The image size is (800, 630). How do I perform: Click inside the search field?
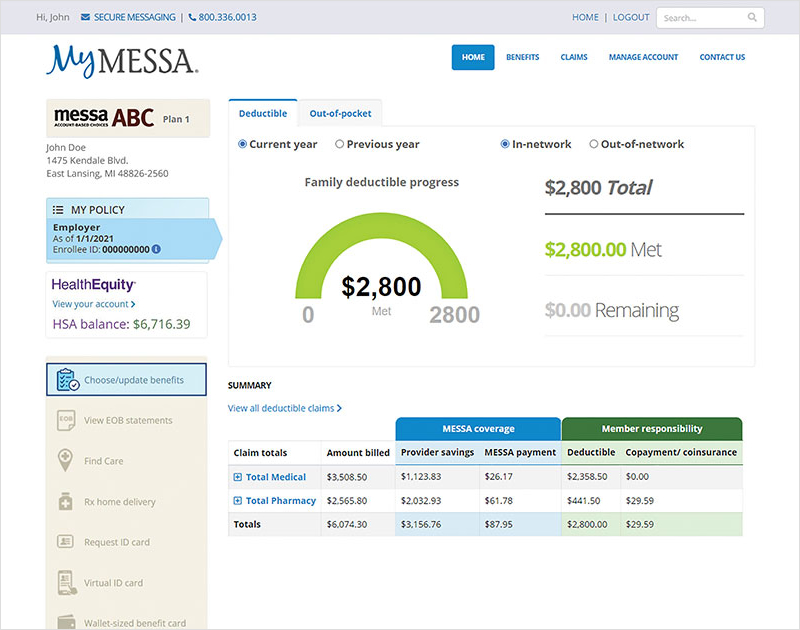(x=705, y=17)
